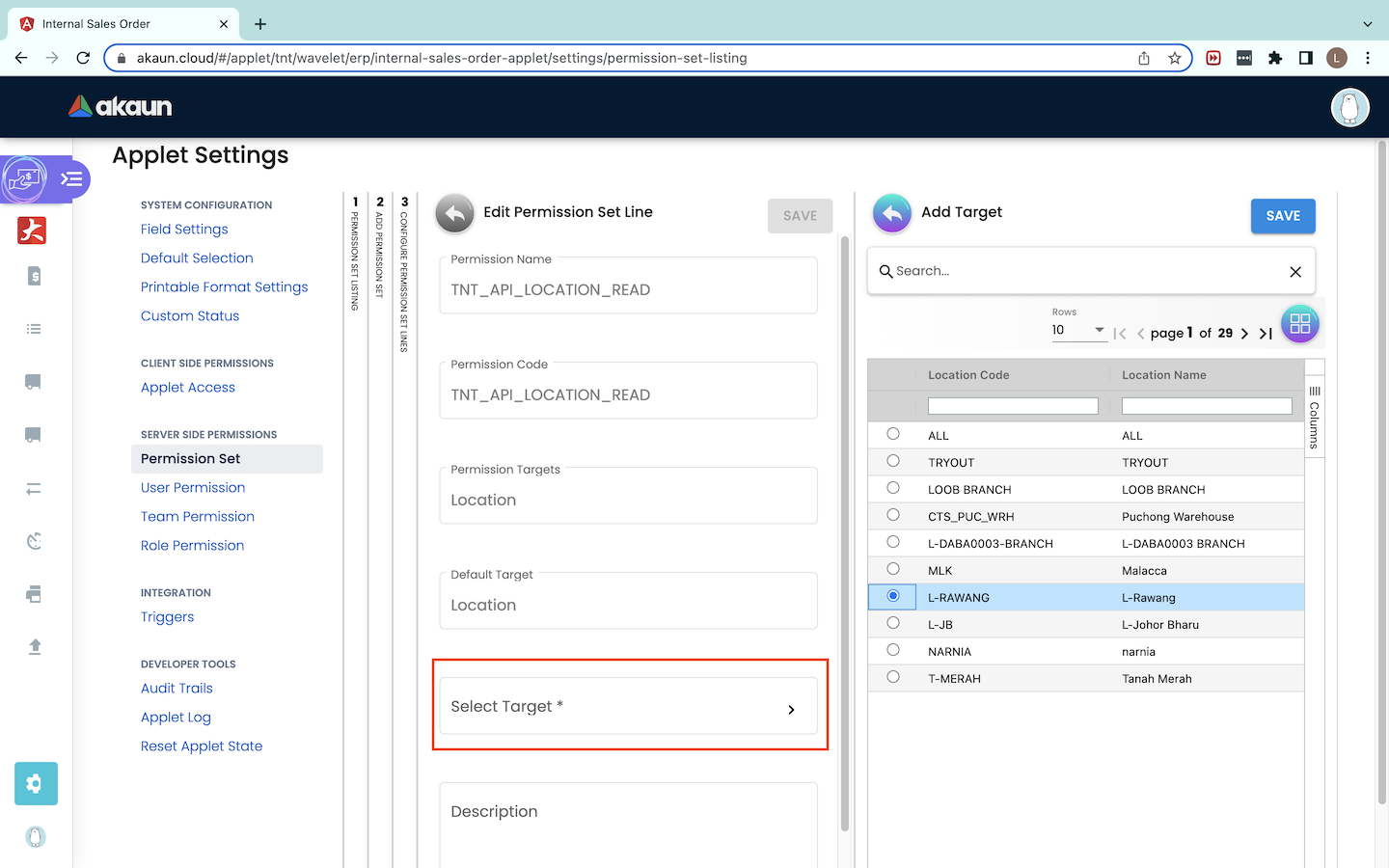Select the MLK Malacca radio button

893,569
